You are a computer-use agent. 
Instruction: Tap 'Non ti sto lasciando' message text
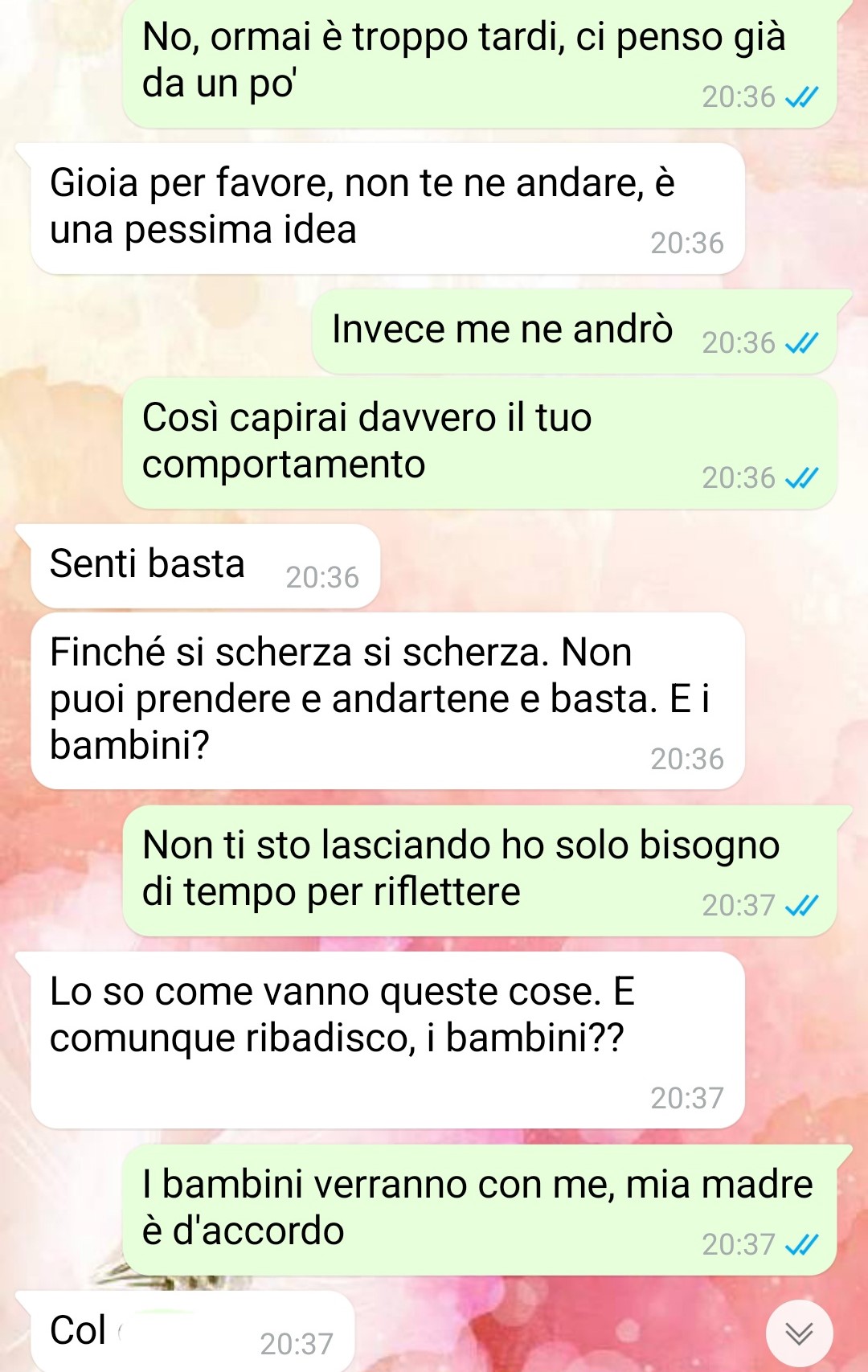point(461,869)
